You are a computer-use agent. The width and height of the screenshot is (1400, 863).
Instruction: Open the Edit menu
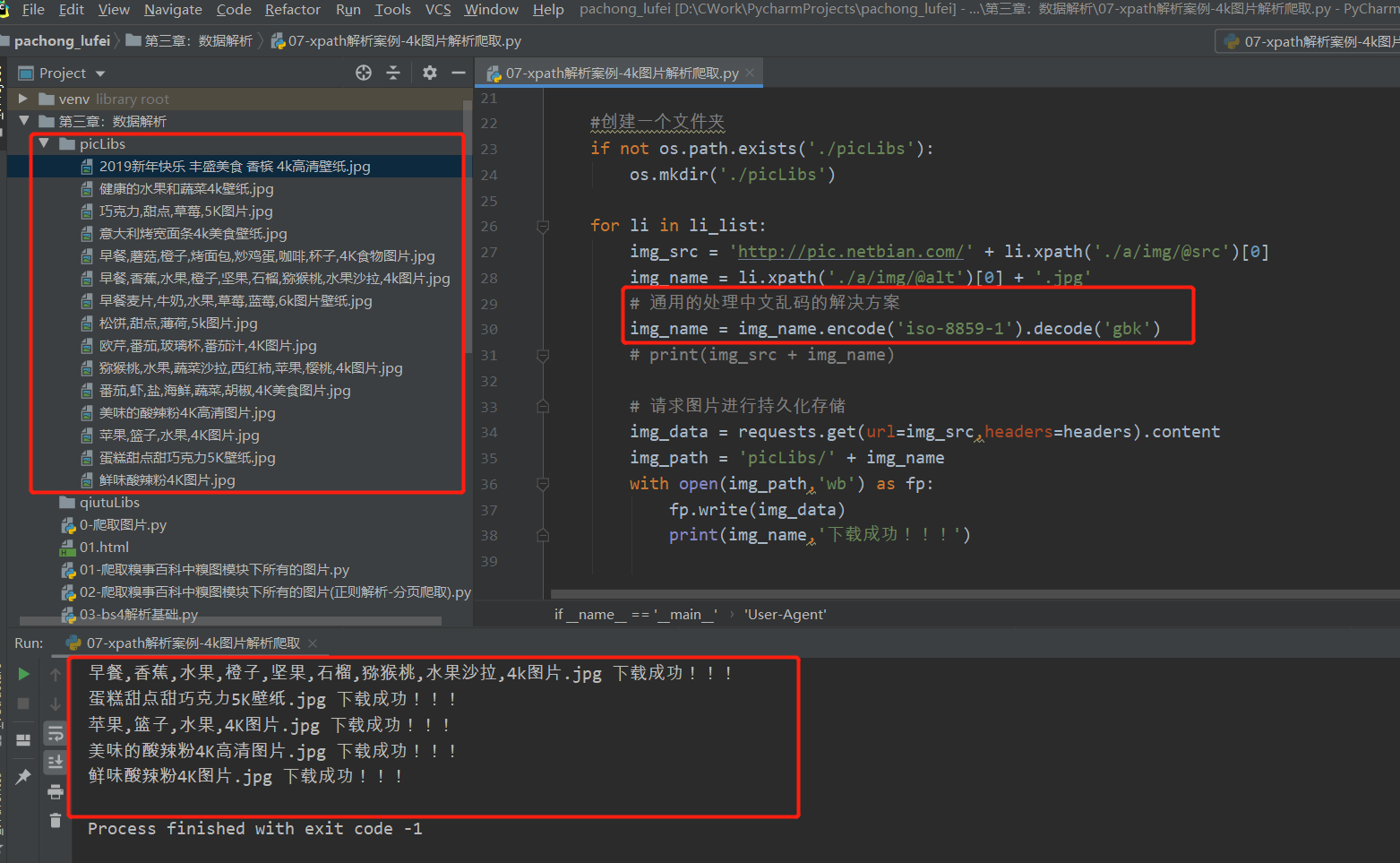[x=71, y=9]
